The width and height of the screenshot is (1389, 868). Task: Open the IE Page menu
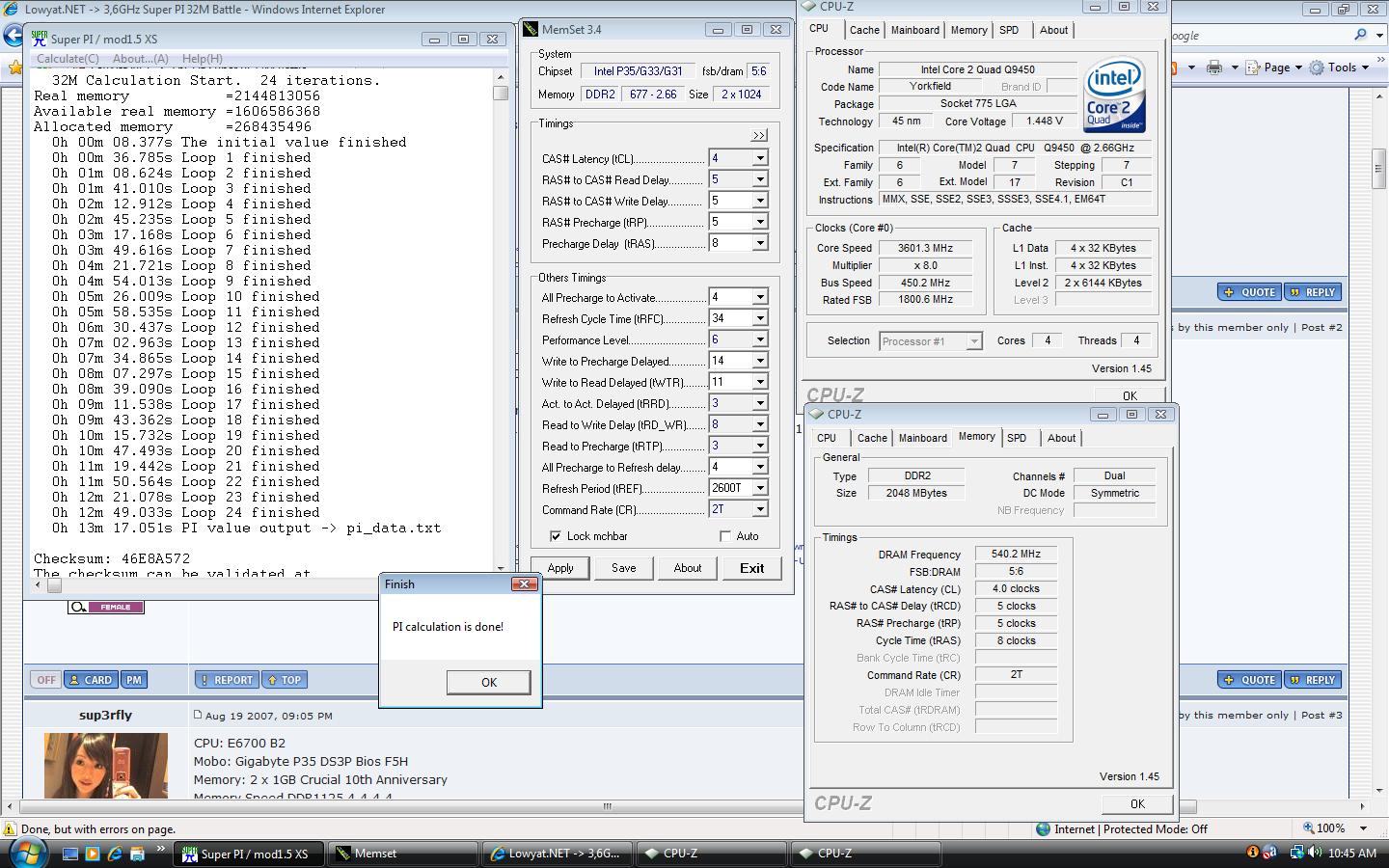(x=1274, y=68)
